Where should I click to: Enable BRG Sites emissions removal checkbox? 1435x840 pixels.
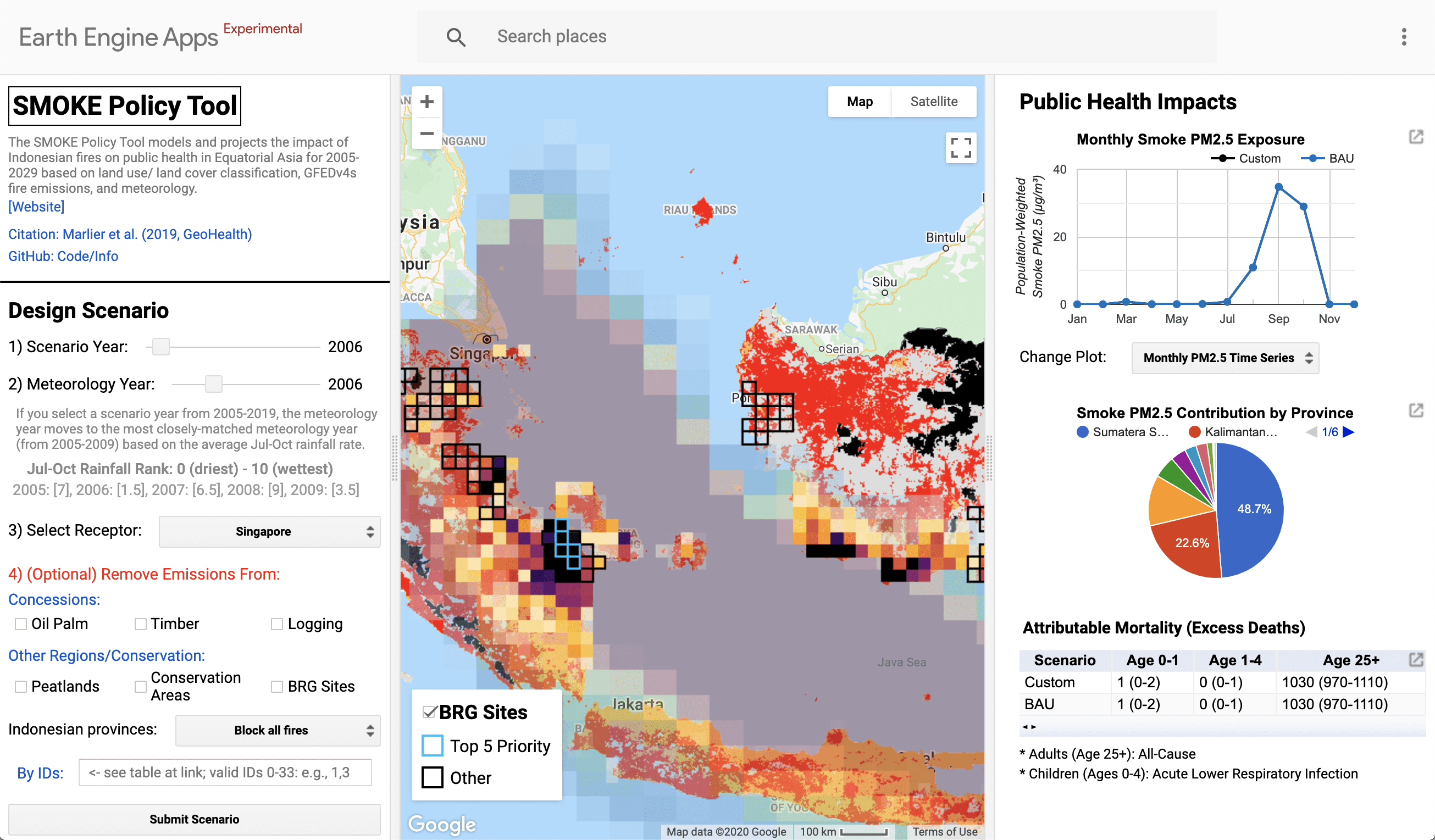click(278, 687)
